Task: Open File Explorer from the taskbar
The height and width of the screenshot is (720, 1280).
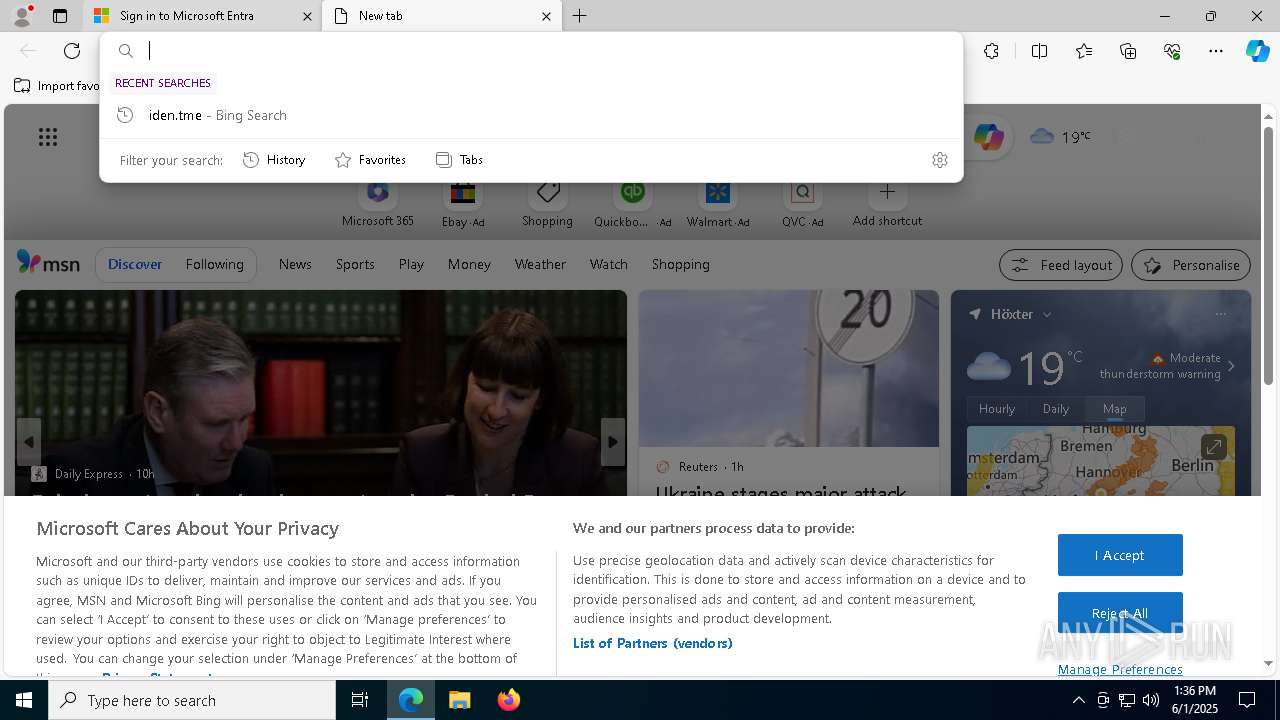Action: pyautogui.click(x=460, y=700)
